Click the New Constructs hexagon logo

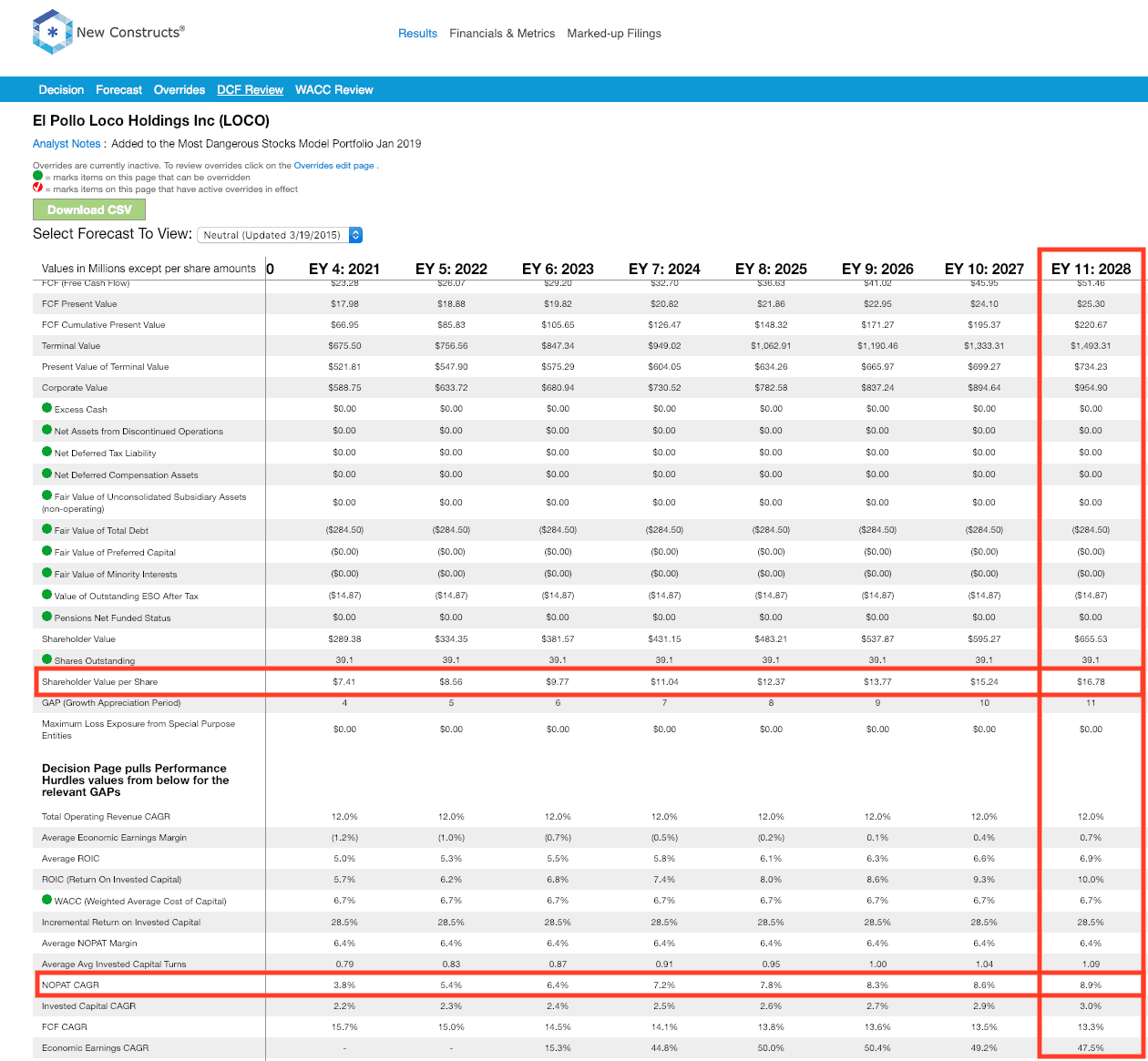click(52, 32)
